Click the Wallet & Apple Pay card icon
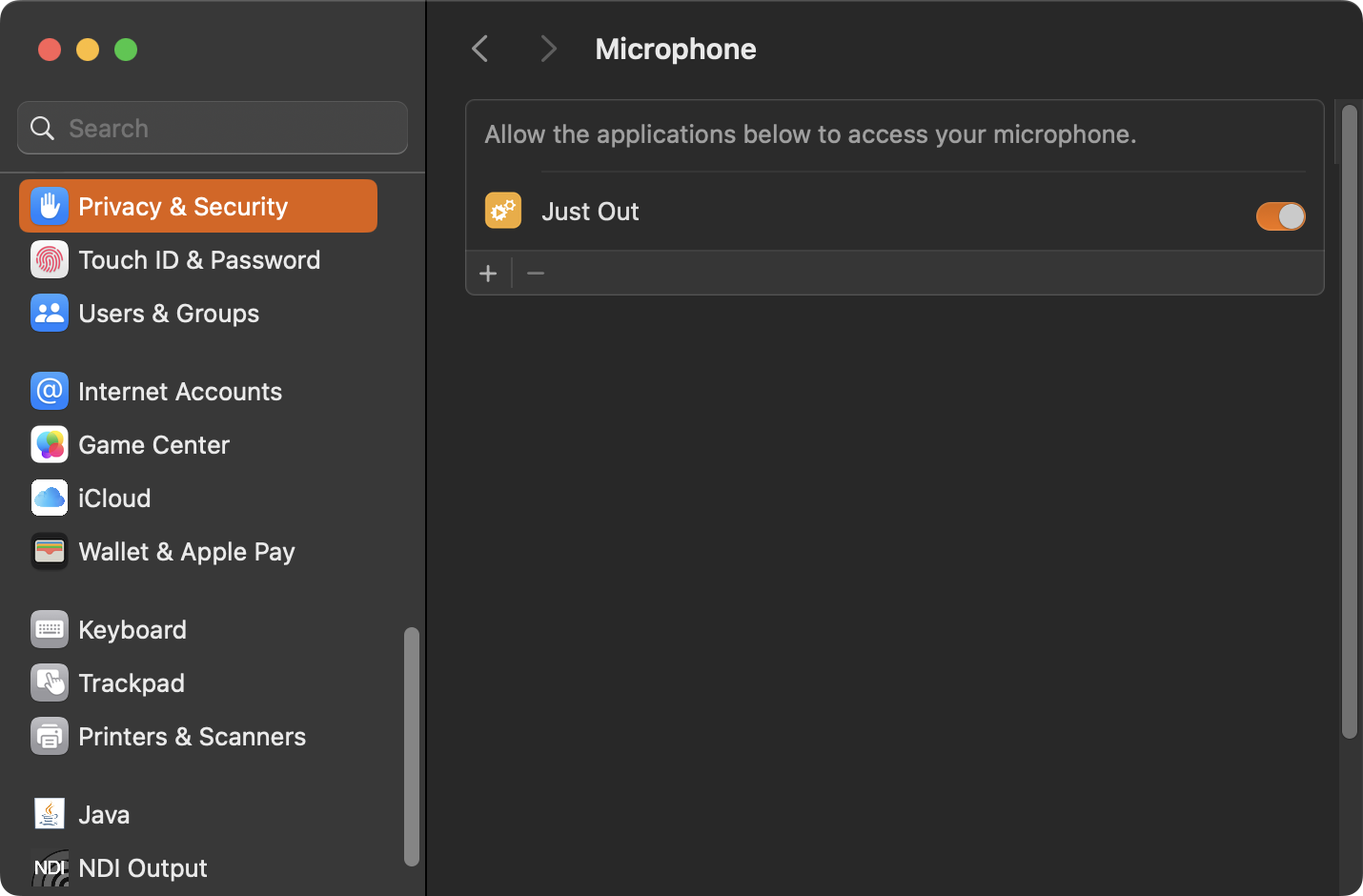 pyautogui.click(x=50, y=551)
